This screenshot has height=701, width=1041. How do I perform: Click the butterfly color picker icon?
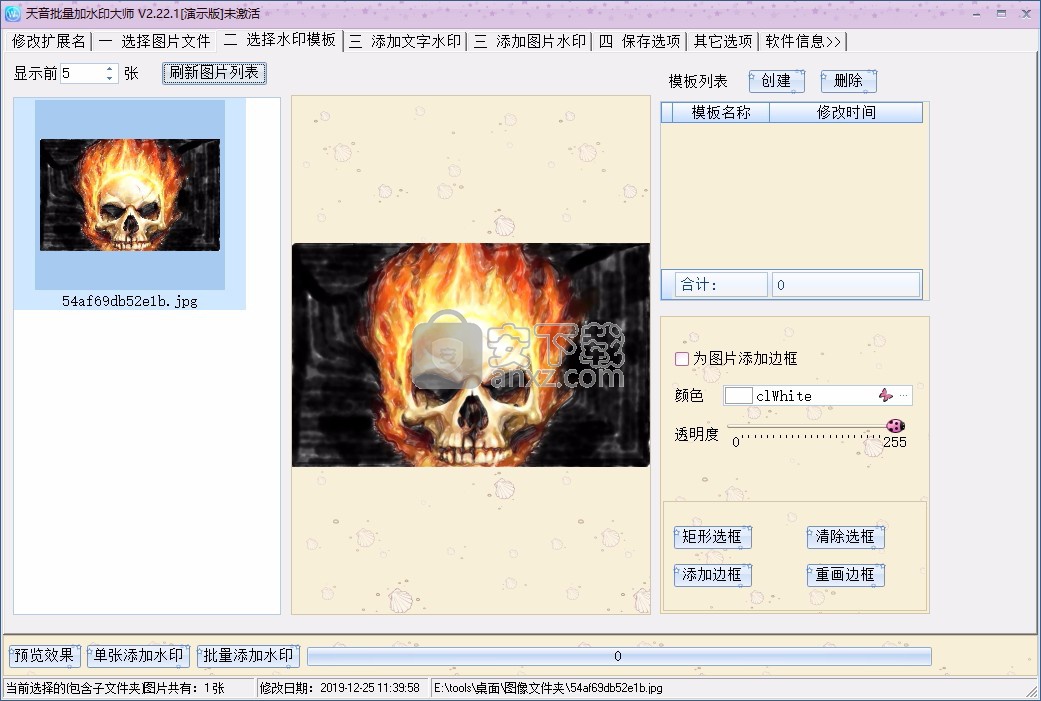click(x=885, y=395)
